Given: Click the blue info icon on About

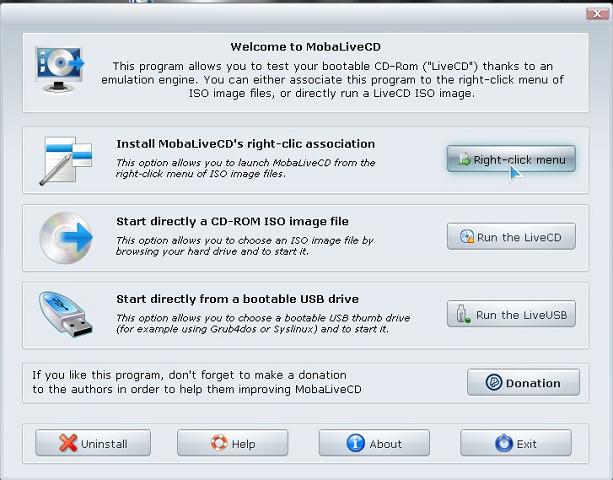Looking at the screenshot, I should 355,443.
